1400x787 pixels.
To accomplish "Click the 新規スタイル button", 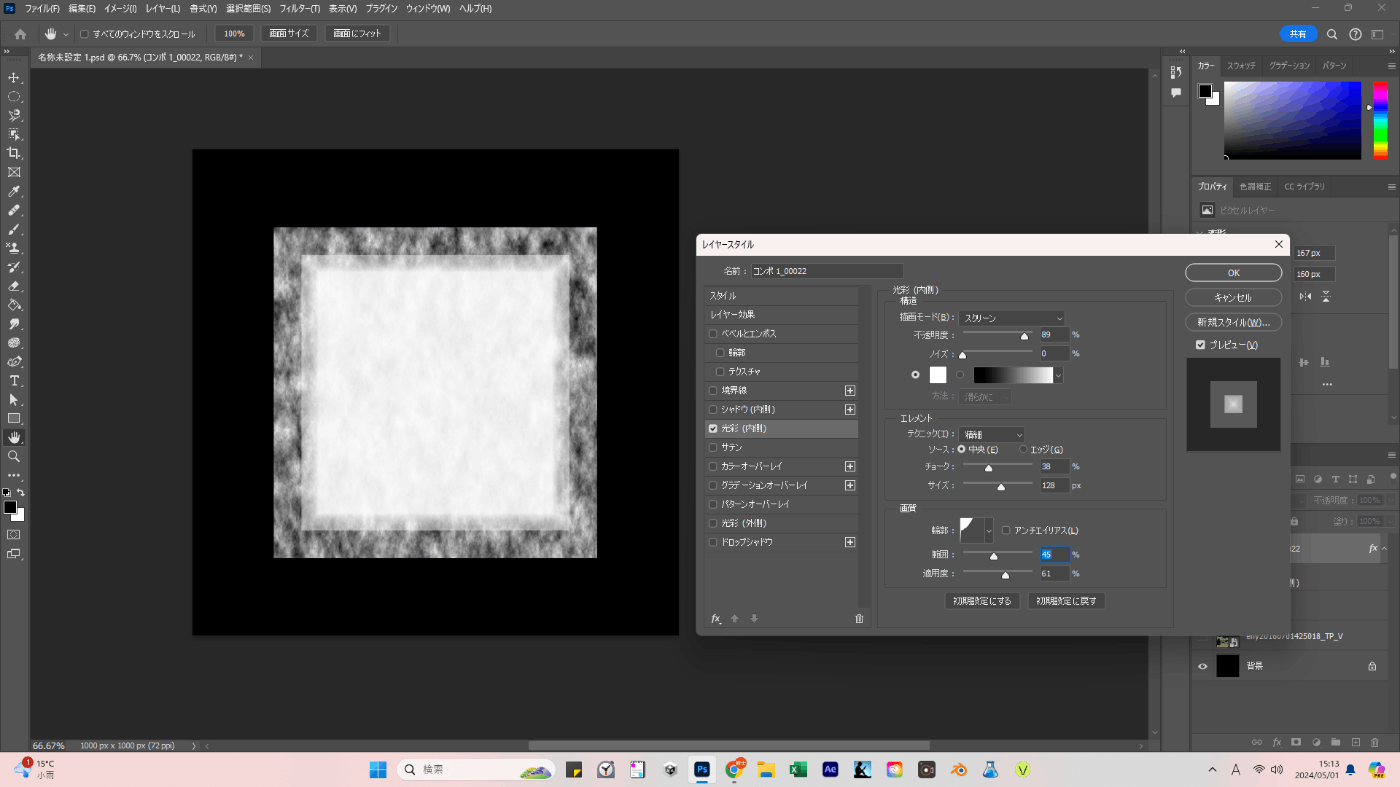I will [1233, 323].
